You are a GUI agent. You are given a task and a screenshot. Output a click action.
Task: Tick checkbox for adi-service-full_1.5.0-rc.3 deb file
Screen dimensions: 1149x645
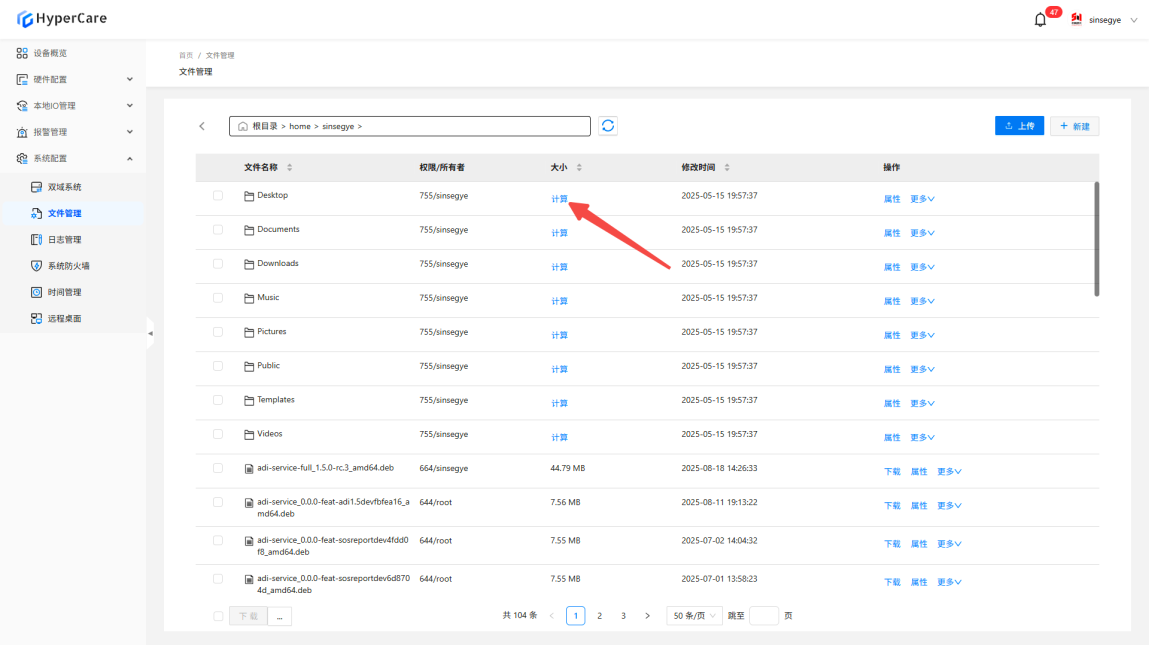[218, 468]
